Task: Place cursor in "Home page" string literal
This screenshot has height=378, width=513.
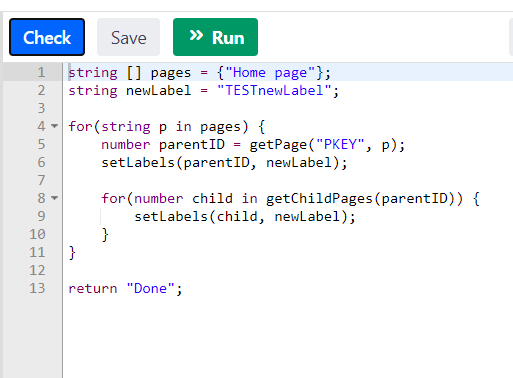Action: point(270,73)
